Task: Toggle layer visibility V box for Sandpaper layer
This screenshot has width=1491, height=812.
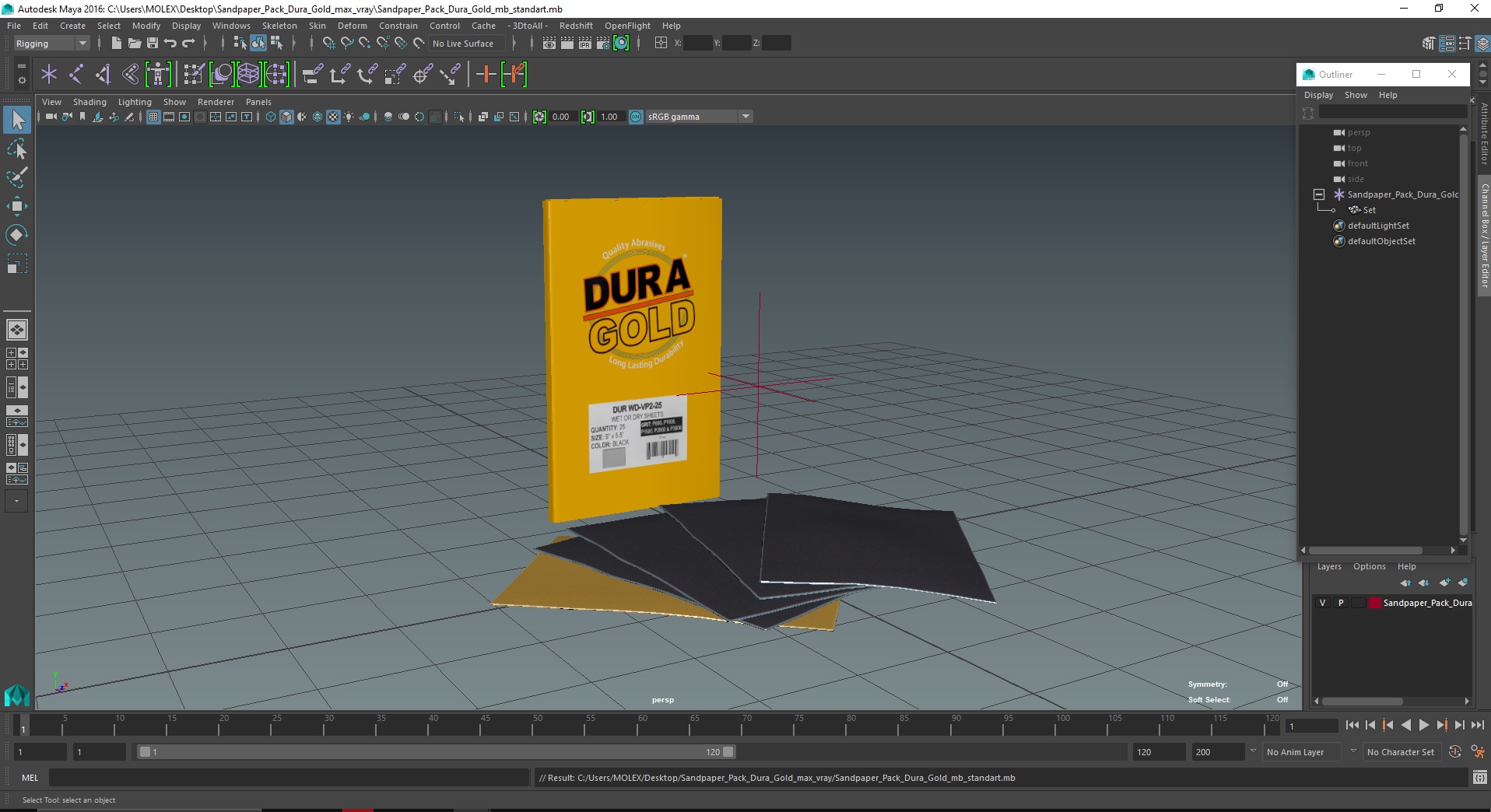Action: (1322, 603)
